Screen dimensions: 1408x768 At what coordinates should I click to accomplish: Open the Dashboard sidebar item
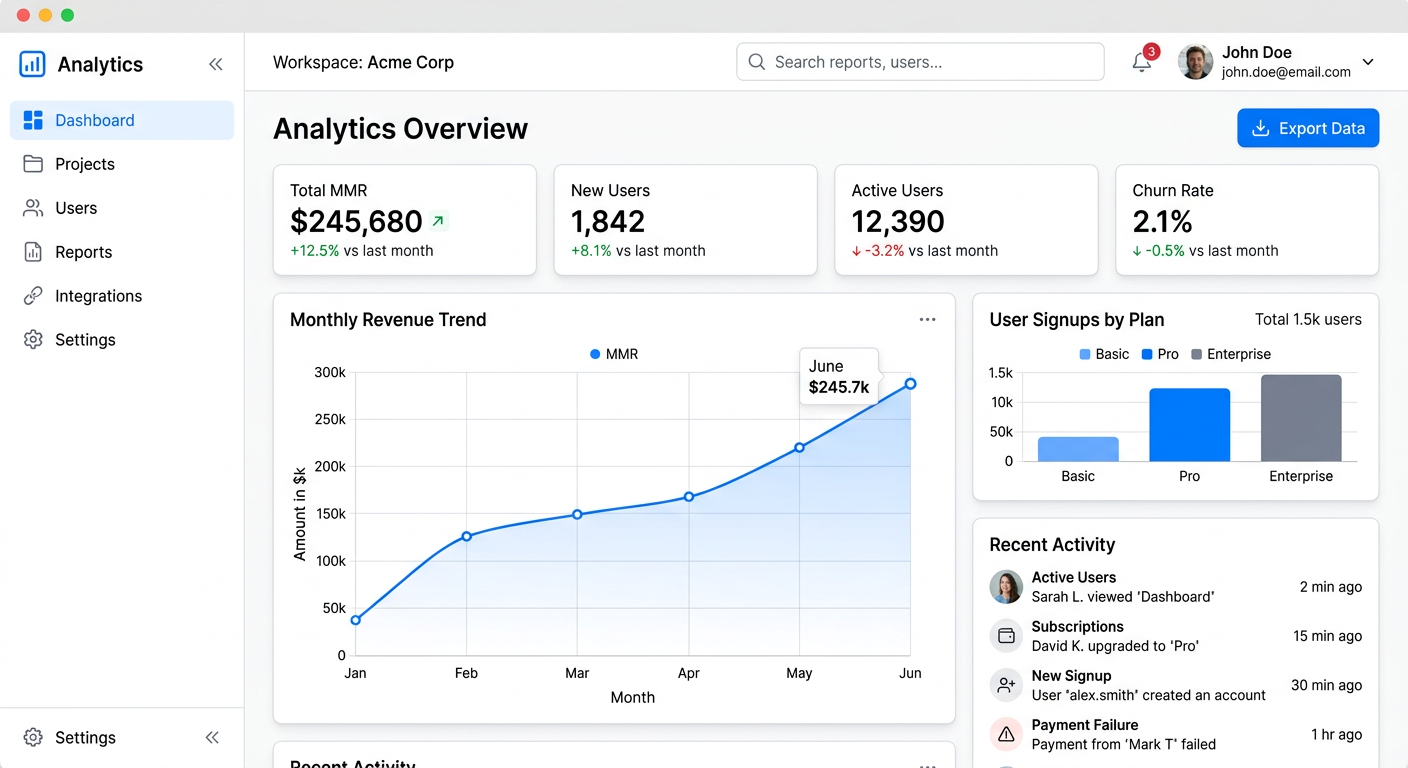(94, 120)
